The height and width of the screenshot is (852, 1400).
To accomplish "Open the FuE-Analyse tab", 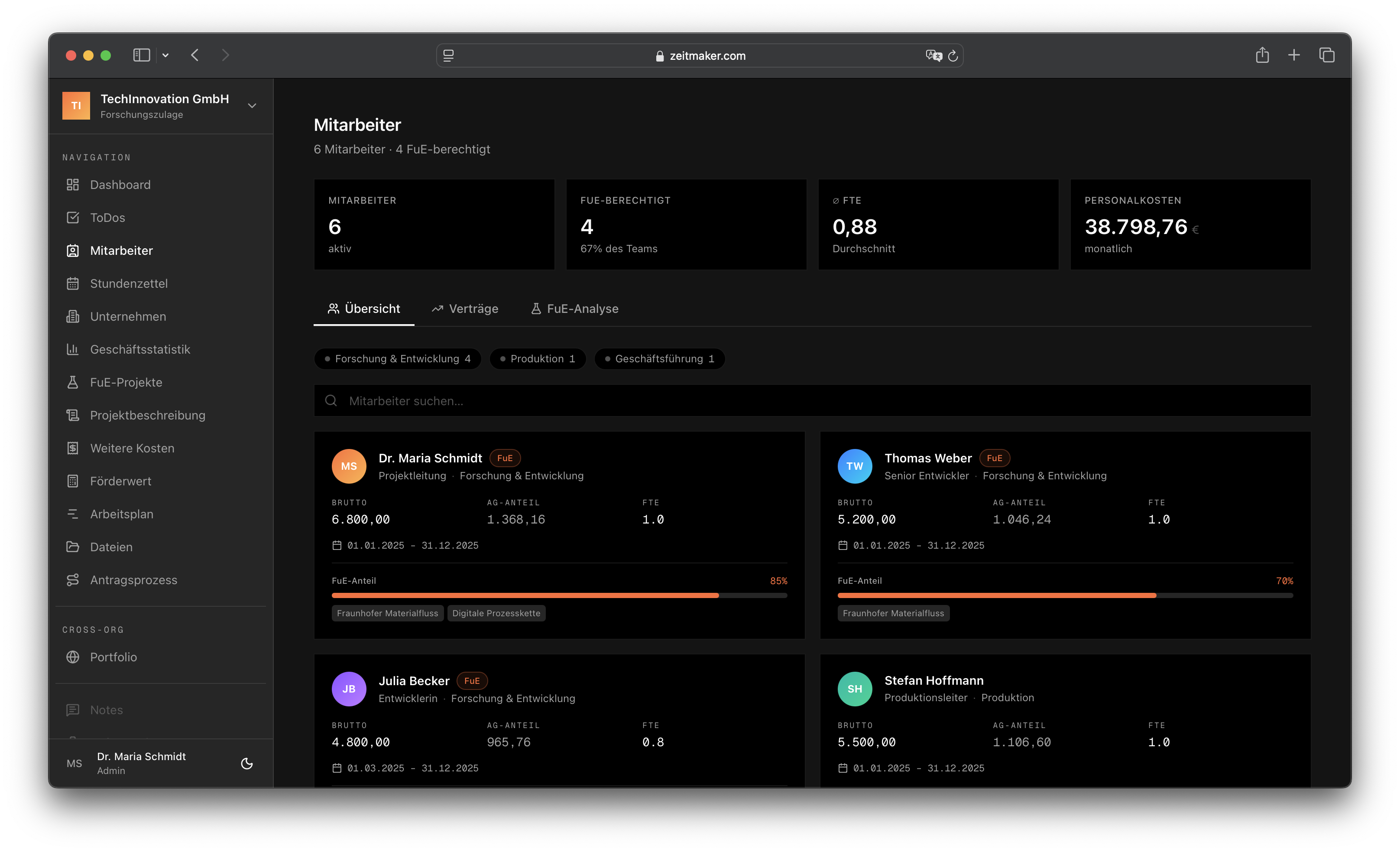I will click(574, 309).
